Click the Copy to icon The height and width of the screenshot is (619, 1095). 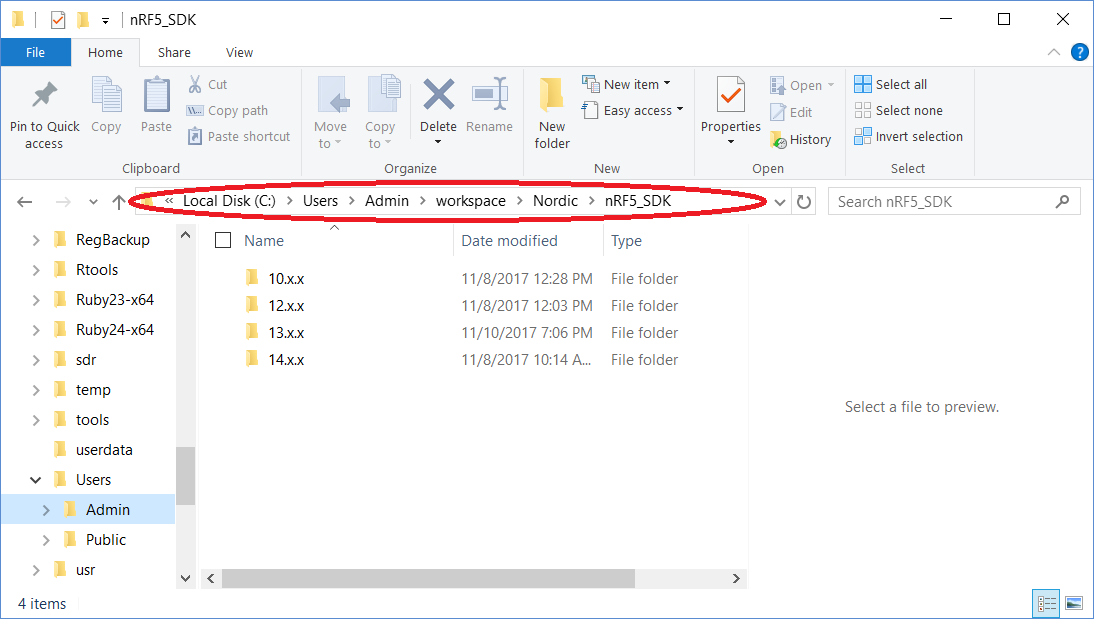[383, 94]
